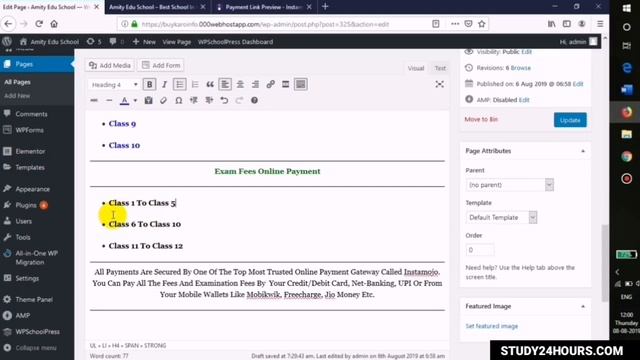The height and width of the screenshot is (360, 640).
Task: Decrease the indent
Action: tap(193, 100)
